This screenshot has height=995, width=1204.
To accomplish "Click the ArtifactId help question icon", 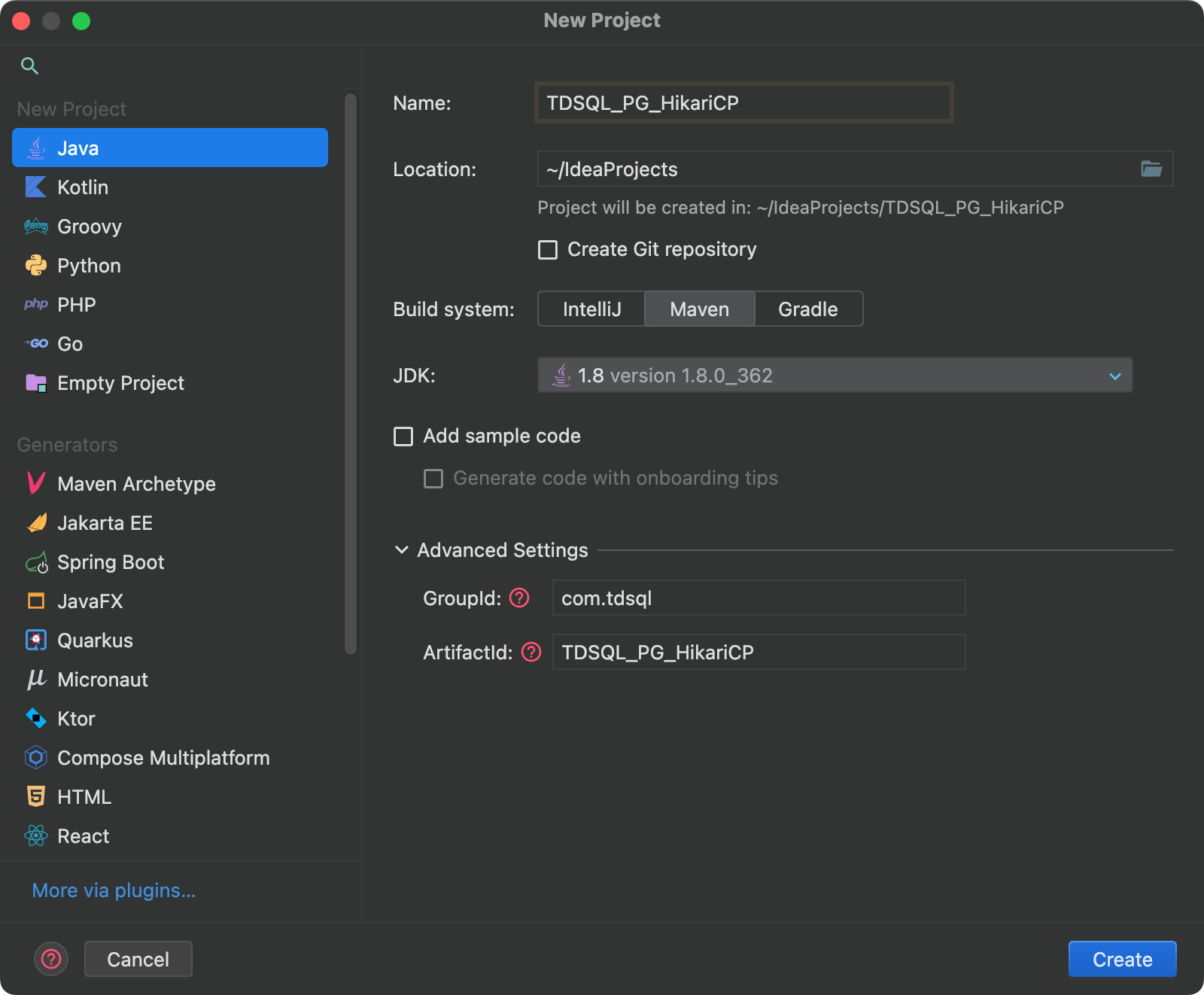I will click(x=531, y=652).
